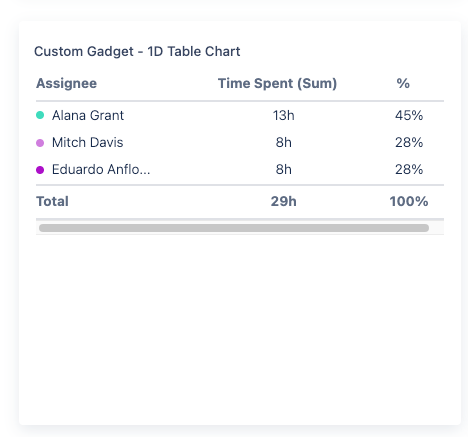The width and height of the screenshot is (468, 437).
Task: Click the 29h total time value
Action: [x=284, y=201]
